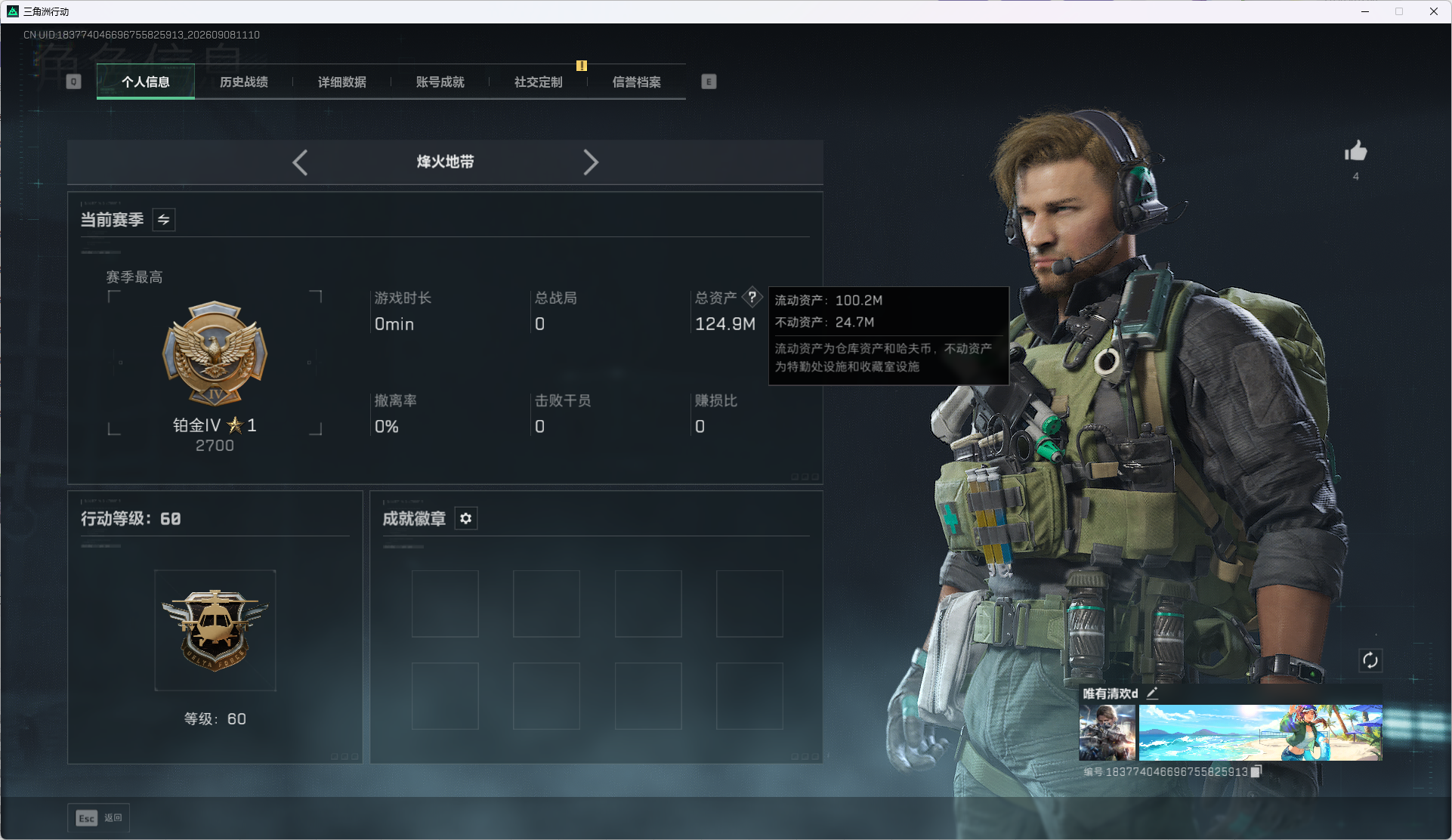1452x840 pixels.
Task: Click the Platinum IV rank emblem
Action: pos(215,353)
